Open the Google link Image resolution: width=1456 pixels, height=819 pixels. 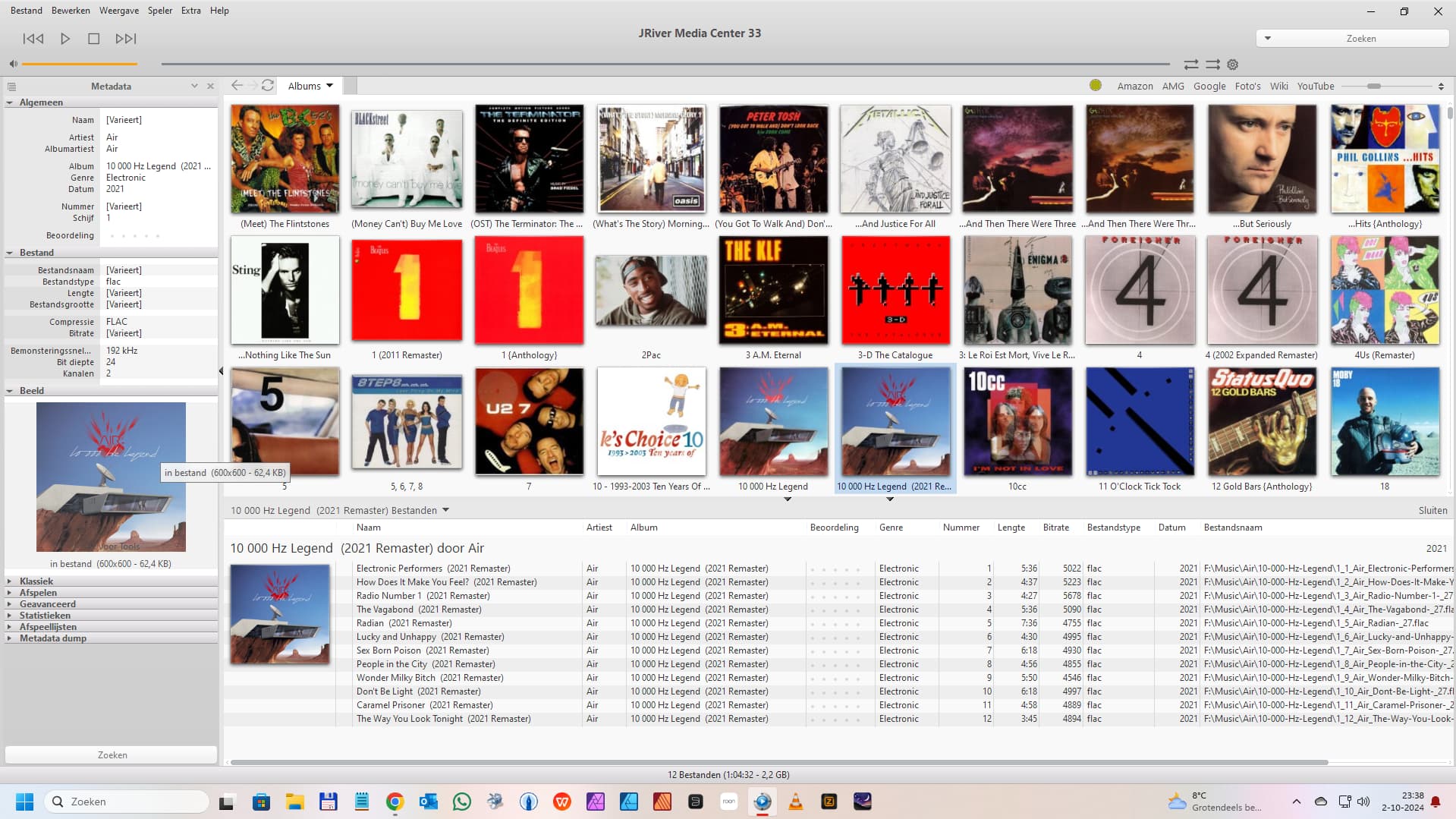coord(1209,87)
